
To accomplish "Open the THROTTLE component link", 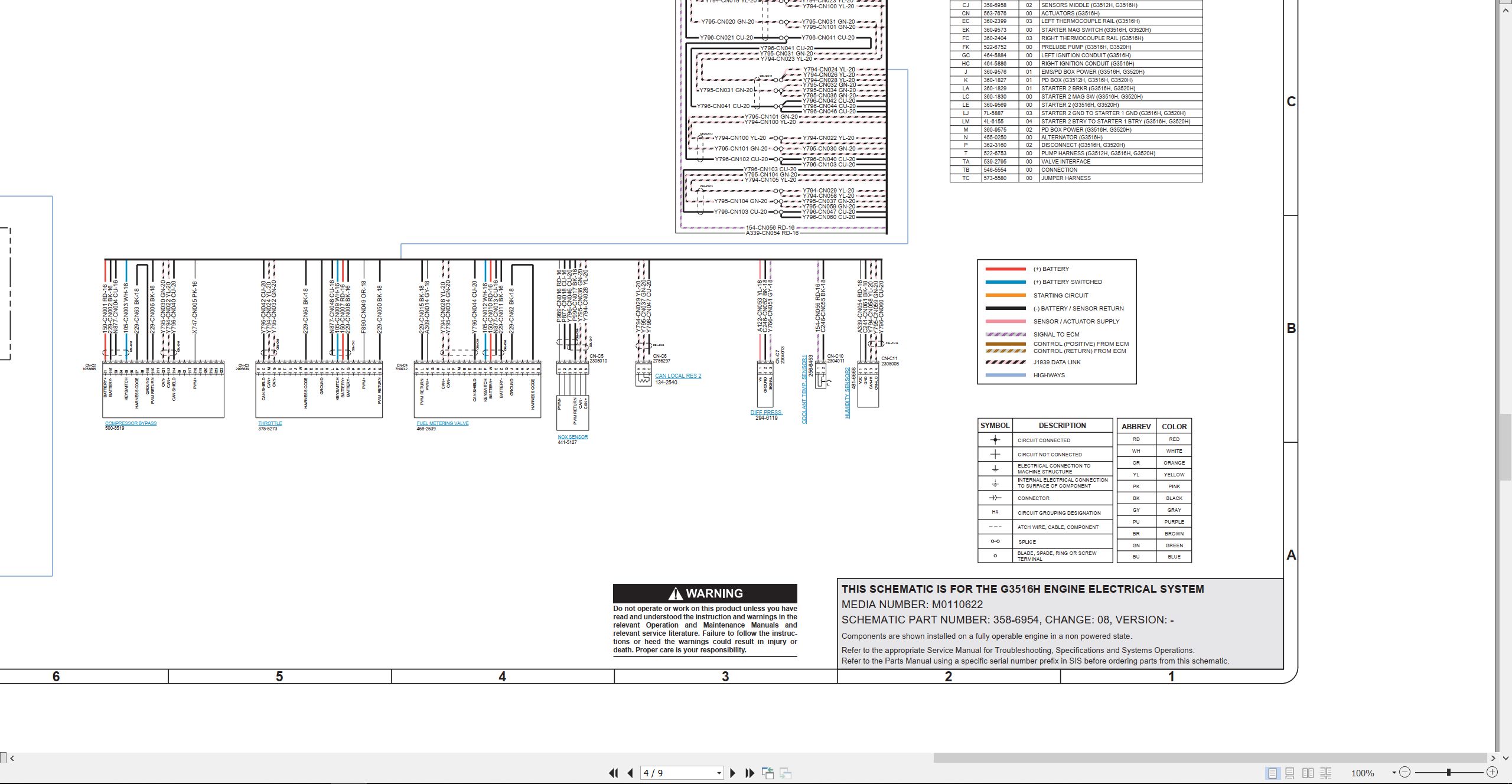I will pyautogui.click(x=270, y=423).
